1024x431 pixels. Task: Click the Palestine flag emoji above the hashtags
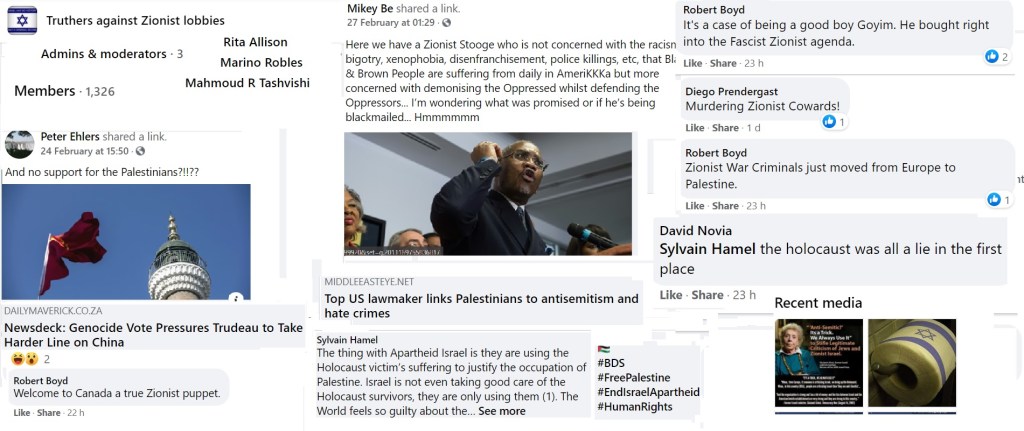[603, 349]
